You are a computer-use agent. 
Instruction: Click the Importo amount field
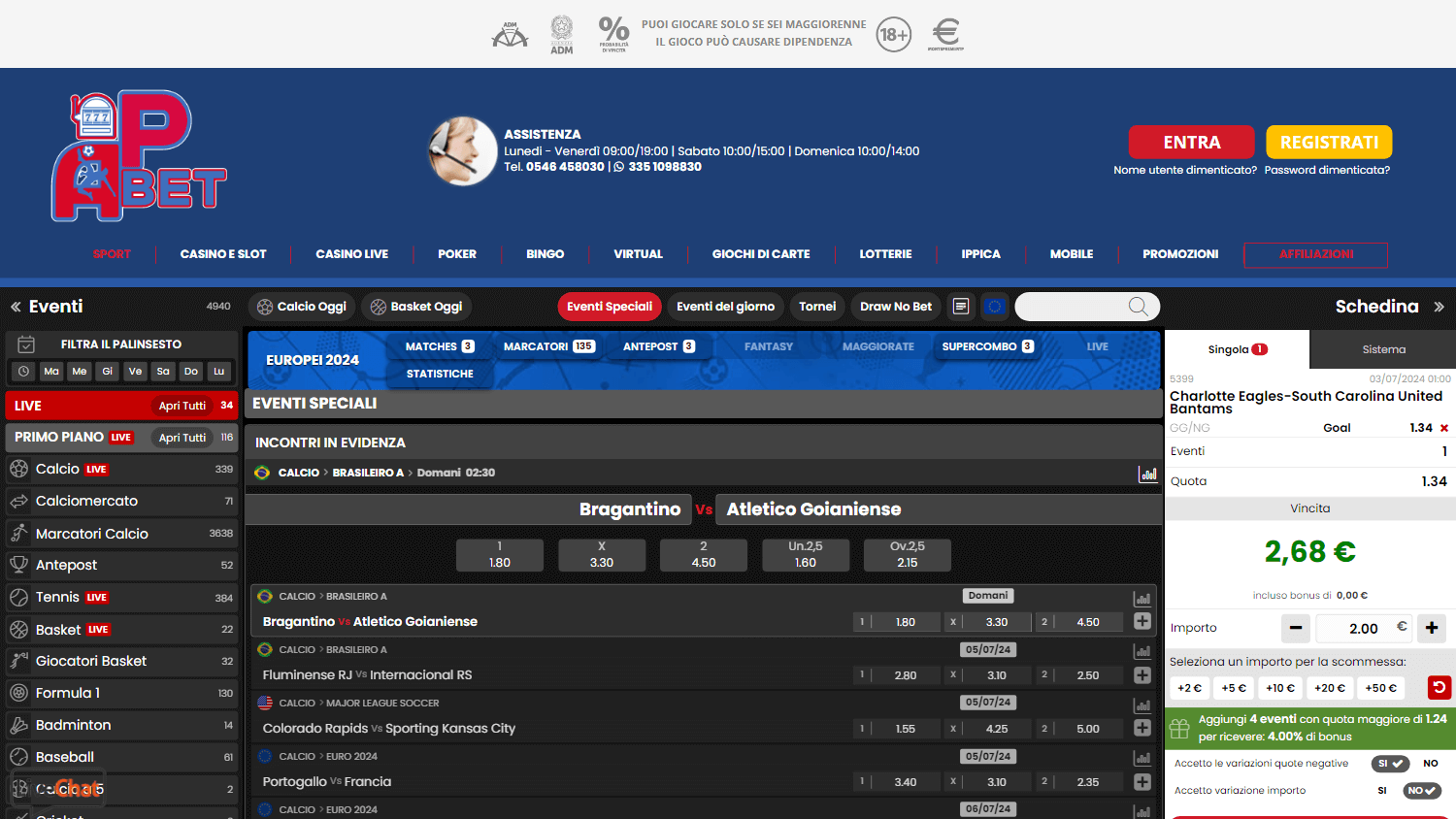coord(1364,629)
